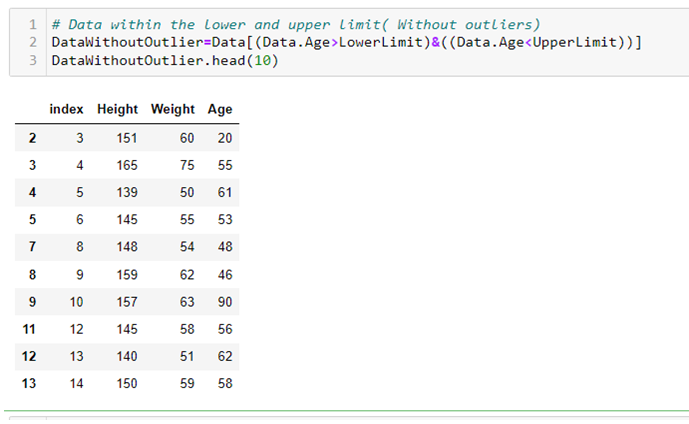
Task: Select bold row label 9 in the table
Action: pos(33,302)
